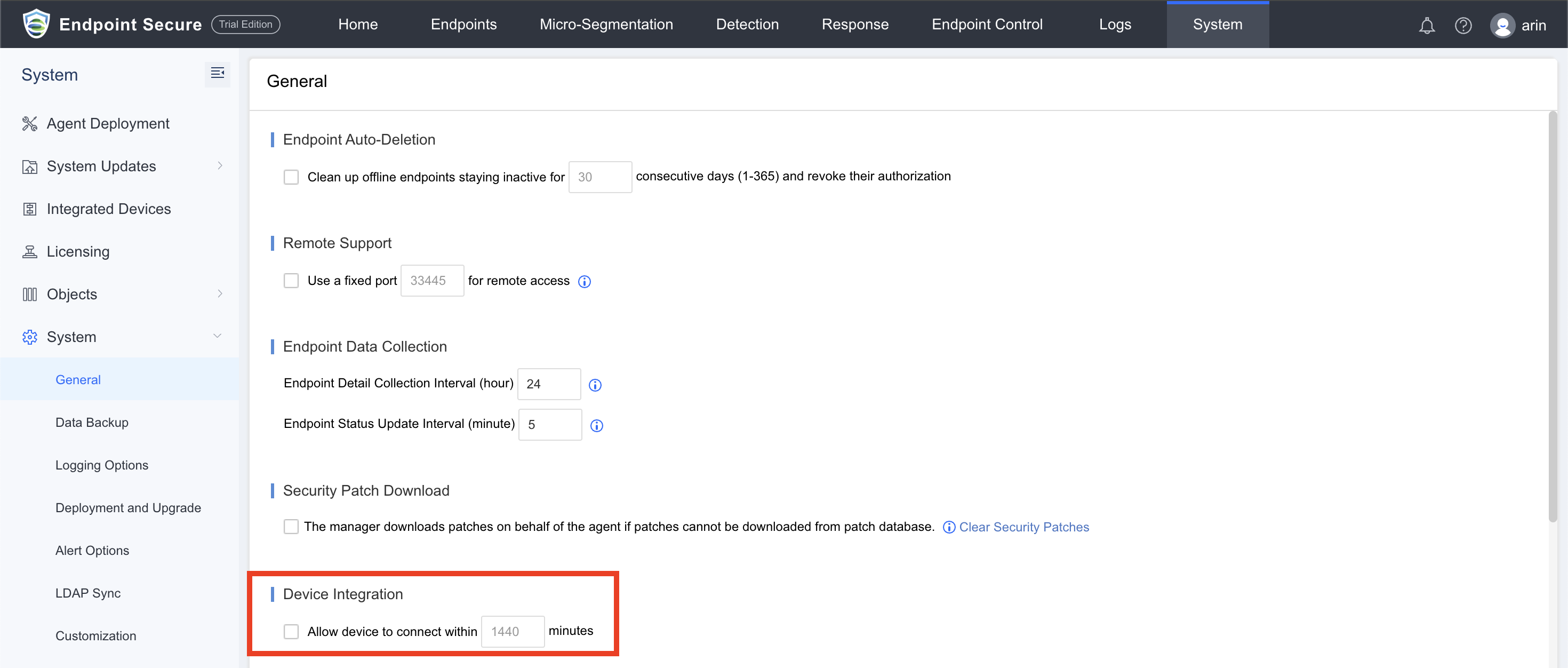Click the inactive days field showing 30
This screenshot has height=668, width=1568.
click(x=600, y=177)
